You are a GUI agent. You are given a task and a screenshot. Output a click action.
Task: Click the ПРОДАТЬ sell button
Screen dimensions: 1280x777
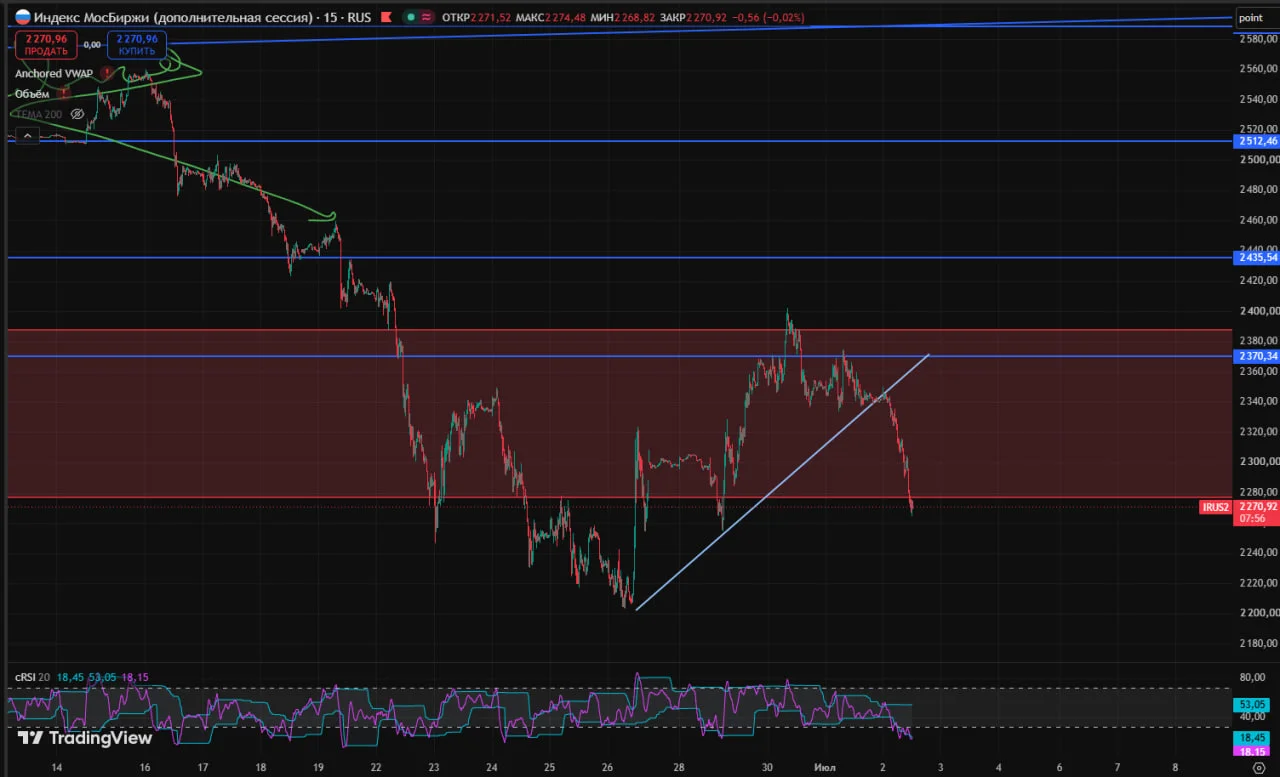click(x=46, y=44)
